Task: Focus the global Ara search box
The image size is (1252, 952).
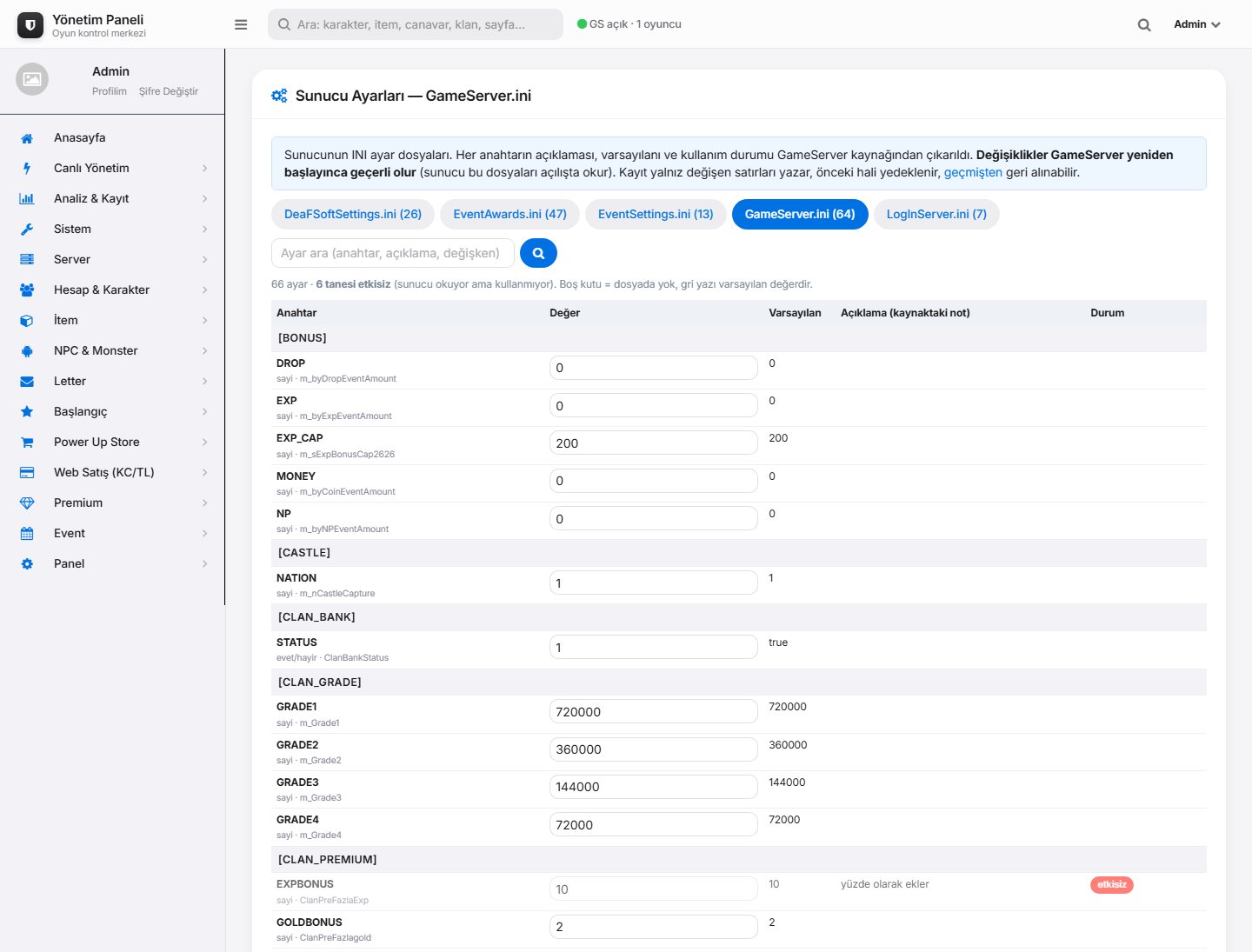Action: pos(416,24)
